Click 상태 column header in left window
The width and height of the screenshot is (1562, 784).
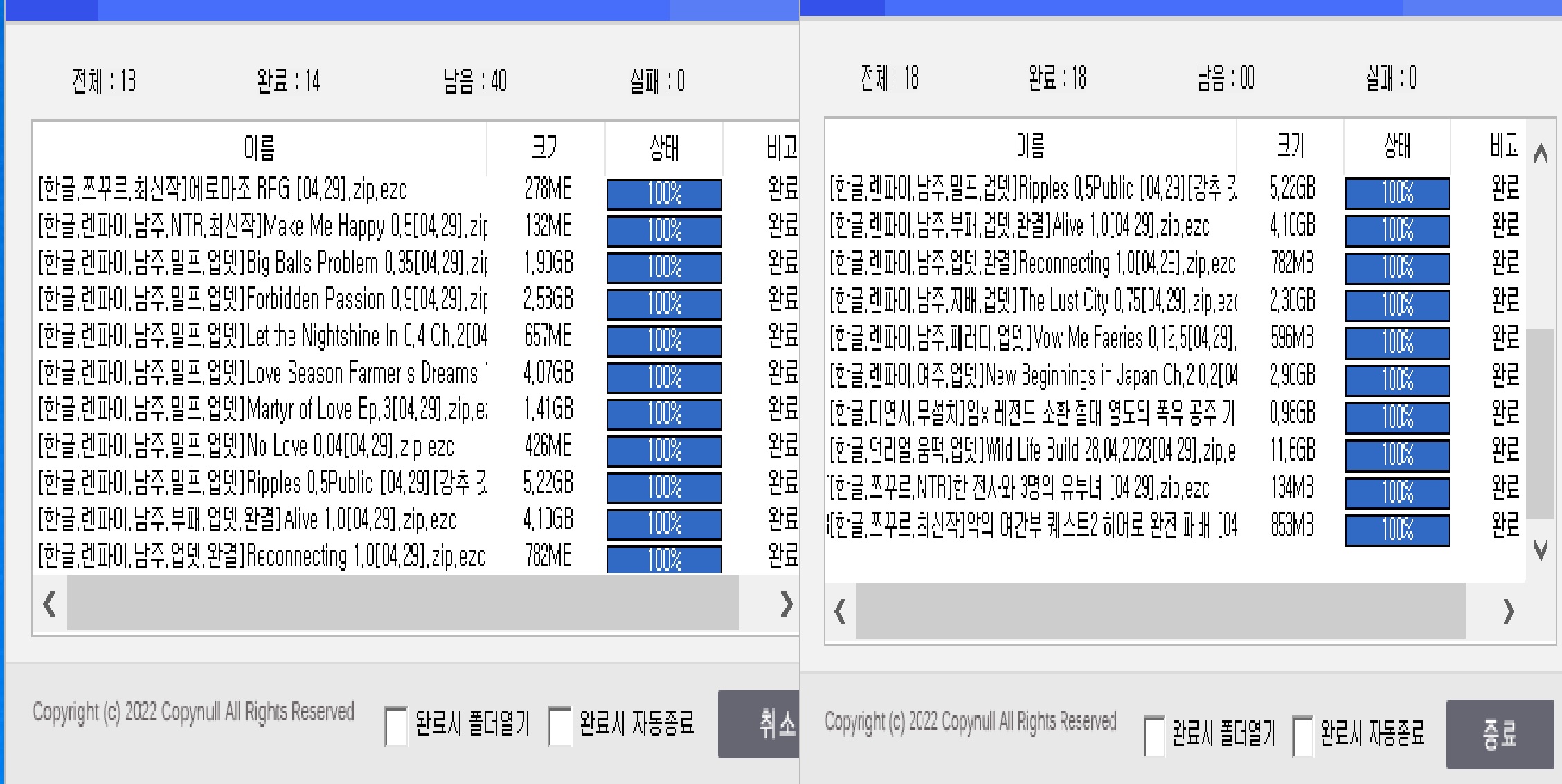point(664,147)
